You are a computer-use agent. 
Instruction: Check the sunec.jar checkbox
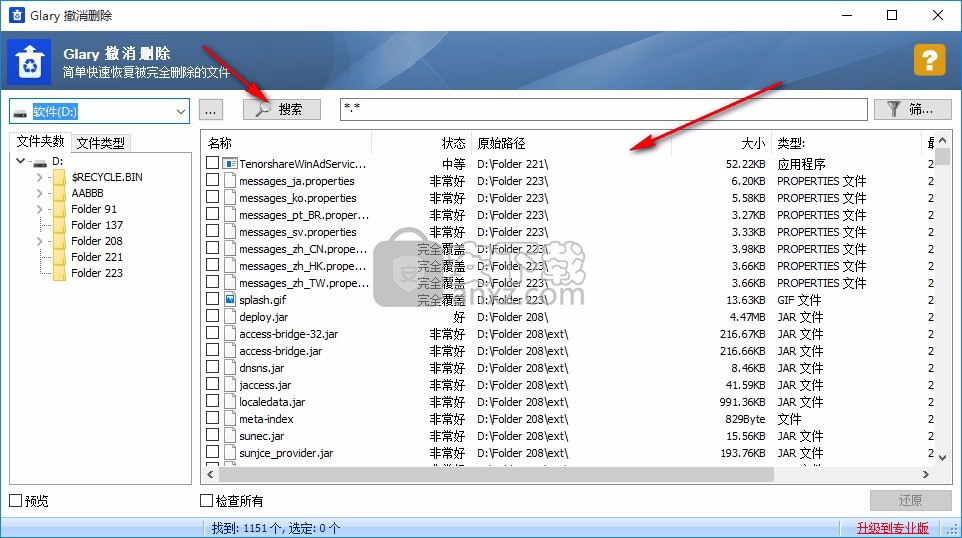pos(212,435)
